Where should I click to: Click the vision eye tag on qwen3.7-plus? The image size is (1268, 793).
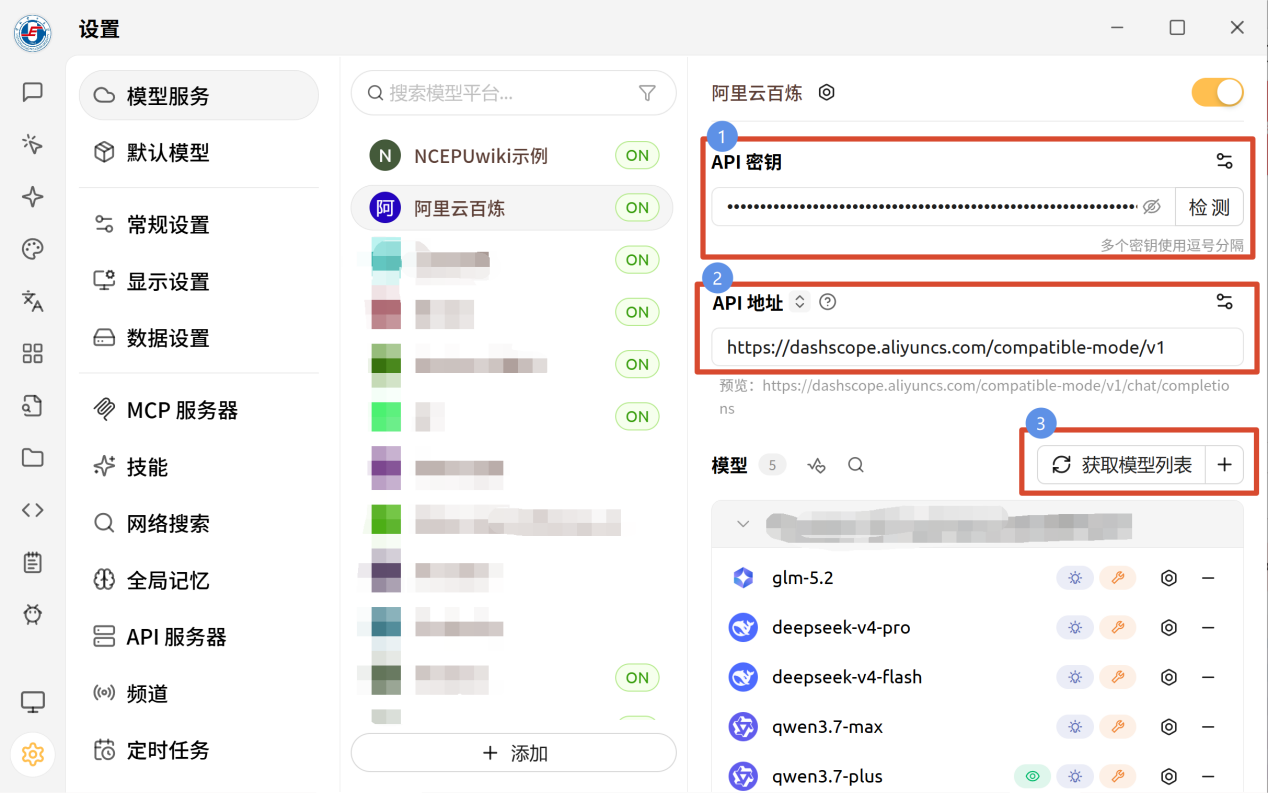coord(1032,776)
